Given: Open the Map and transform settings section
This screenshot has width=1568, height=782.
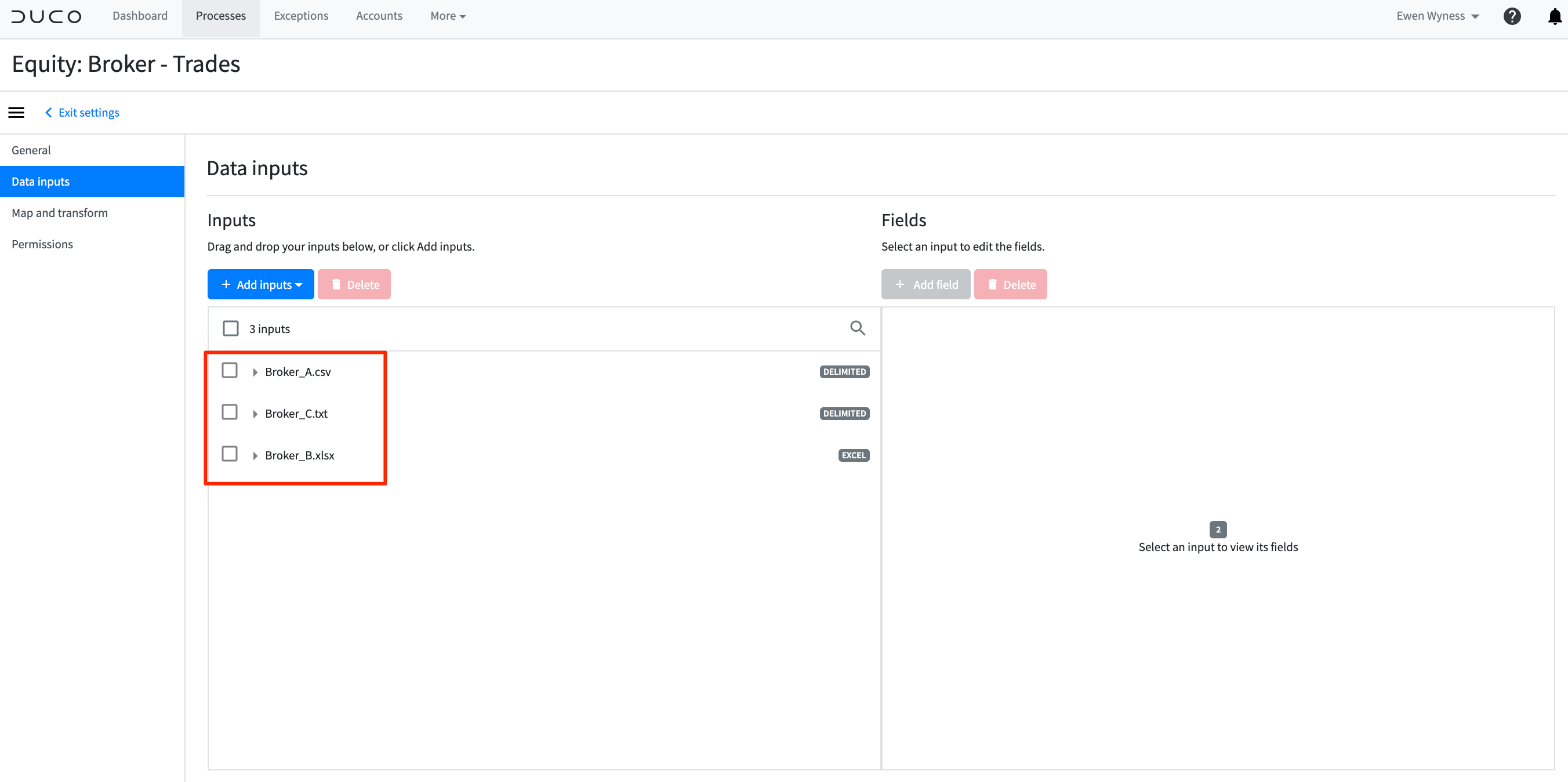Looking at the screenshot, I should coord(60,212).
